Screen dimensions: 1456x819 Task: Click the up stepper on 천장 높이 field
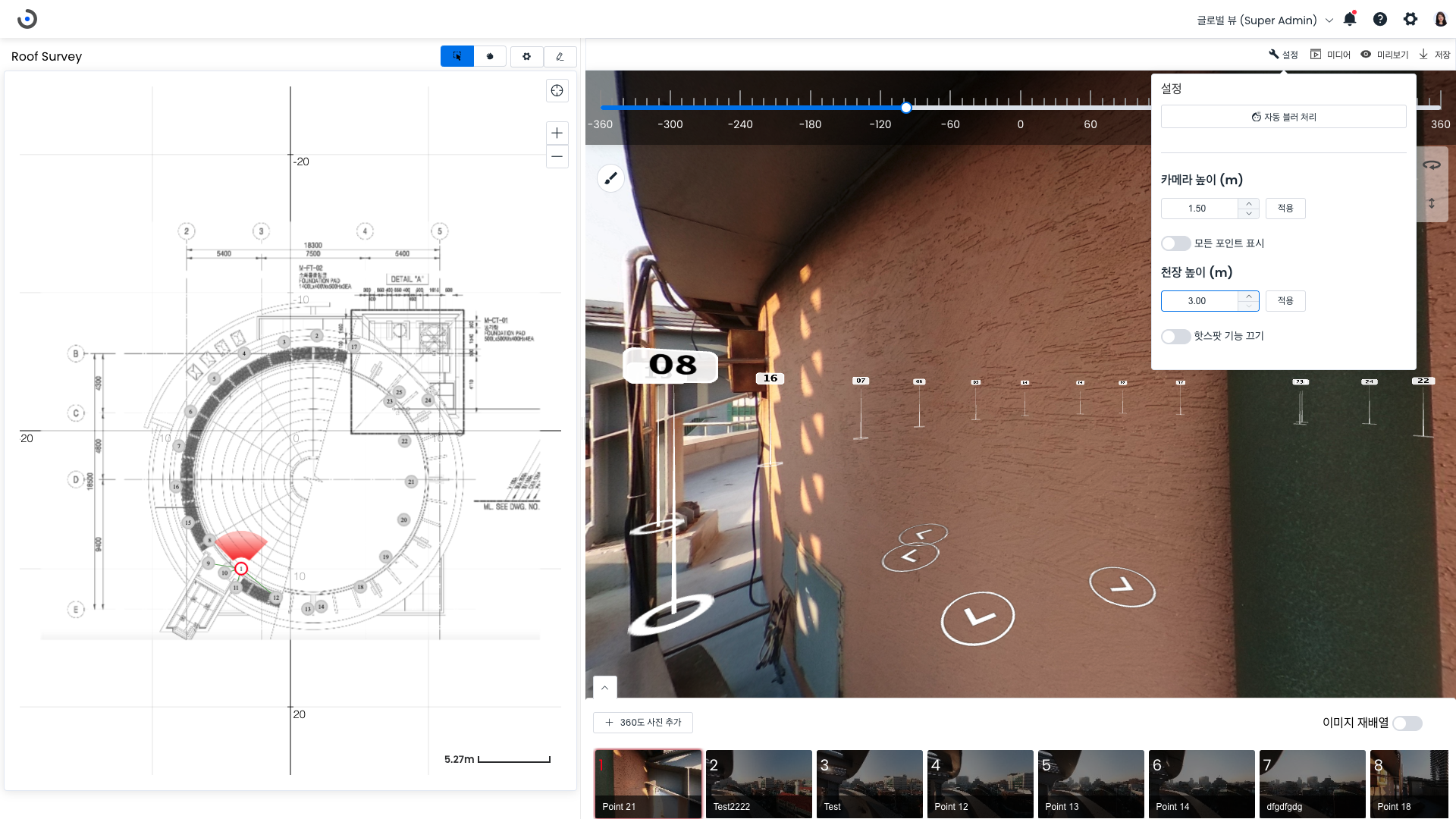(x=1248, y=297)
